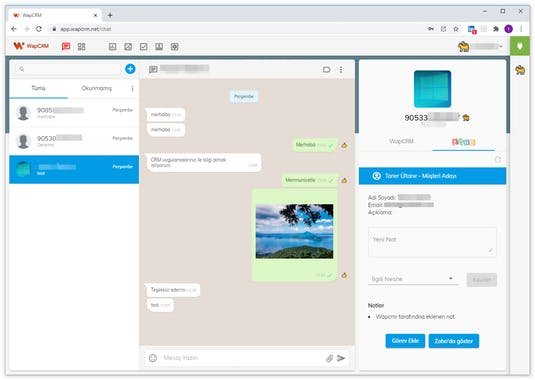Switch to the Zoho tab in contact panel
Screen dimensions: 535x380
[463, 142]
